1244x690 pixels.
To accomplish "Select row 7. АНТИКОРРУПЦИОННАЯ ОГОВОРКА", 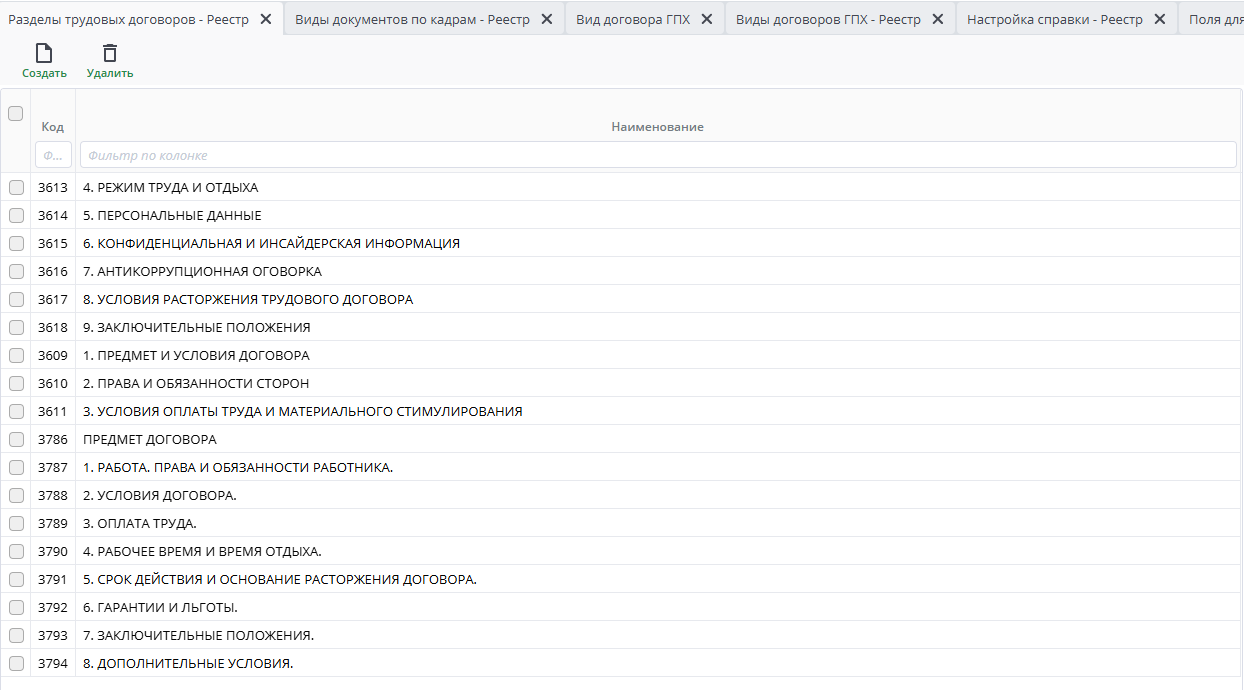I will coord(622,271).
